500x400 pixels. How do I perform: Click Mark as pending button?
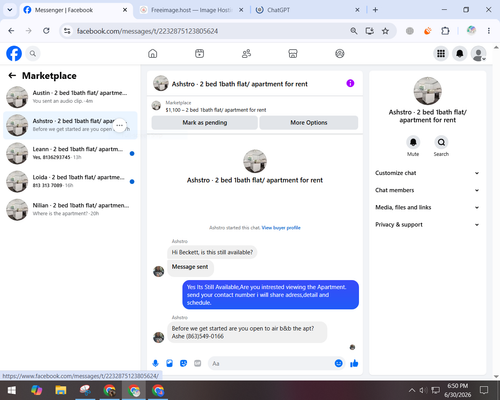point(205,123)
